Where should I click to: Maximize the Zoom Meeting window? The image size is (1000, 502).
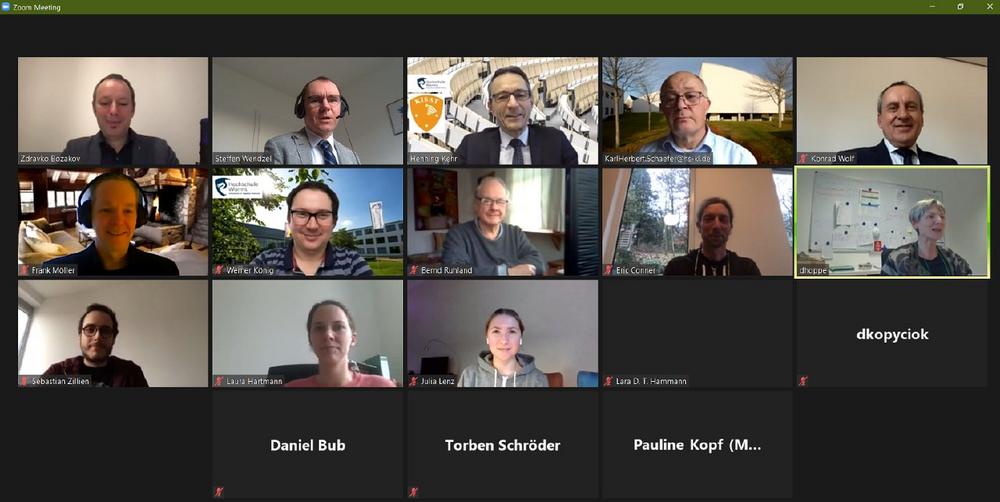click(960, 6)
